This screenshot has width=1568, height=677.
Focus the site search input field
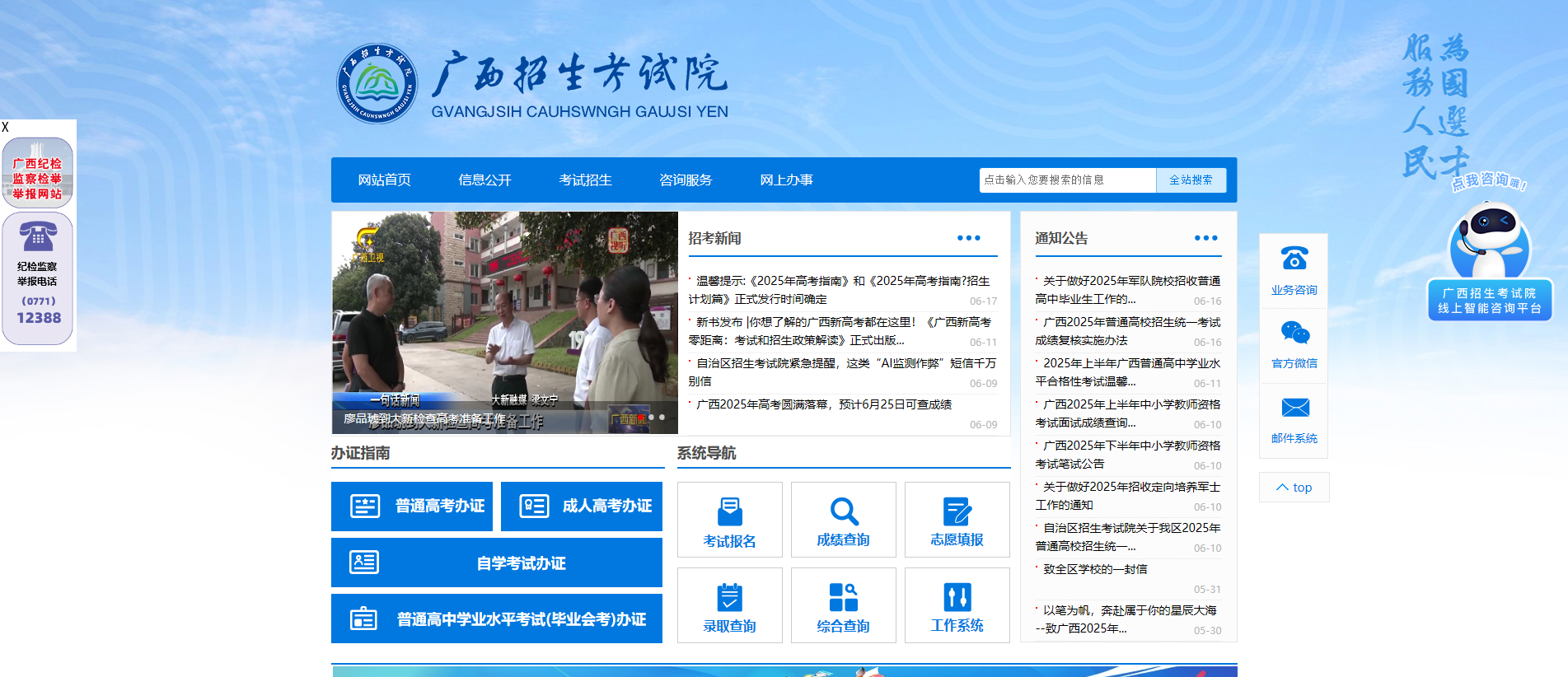click(1067, 180)
